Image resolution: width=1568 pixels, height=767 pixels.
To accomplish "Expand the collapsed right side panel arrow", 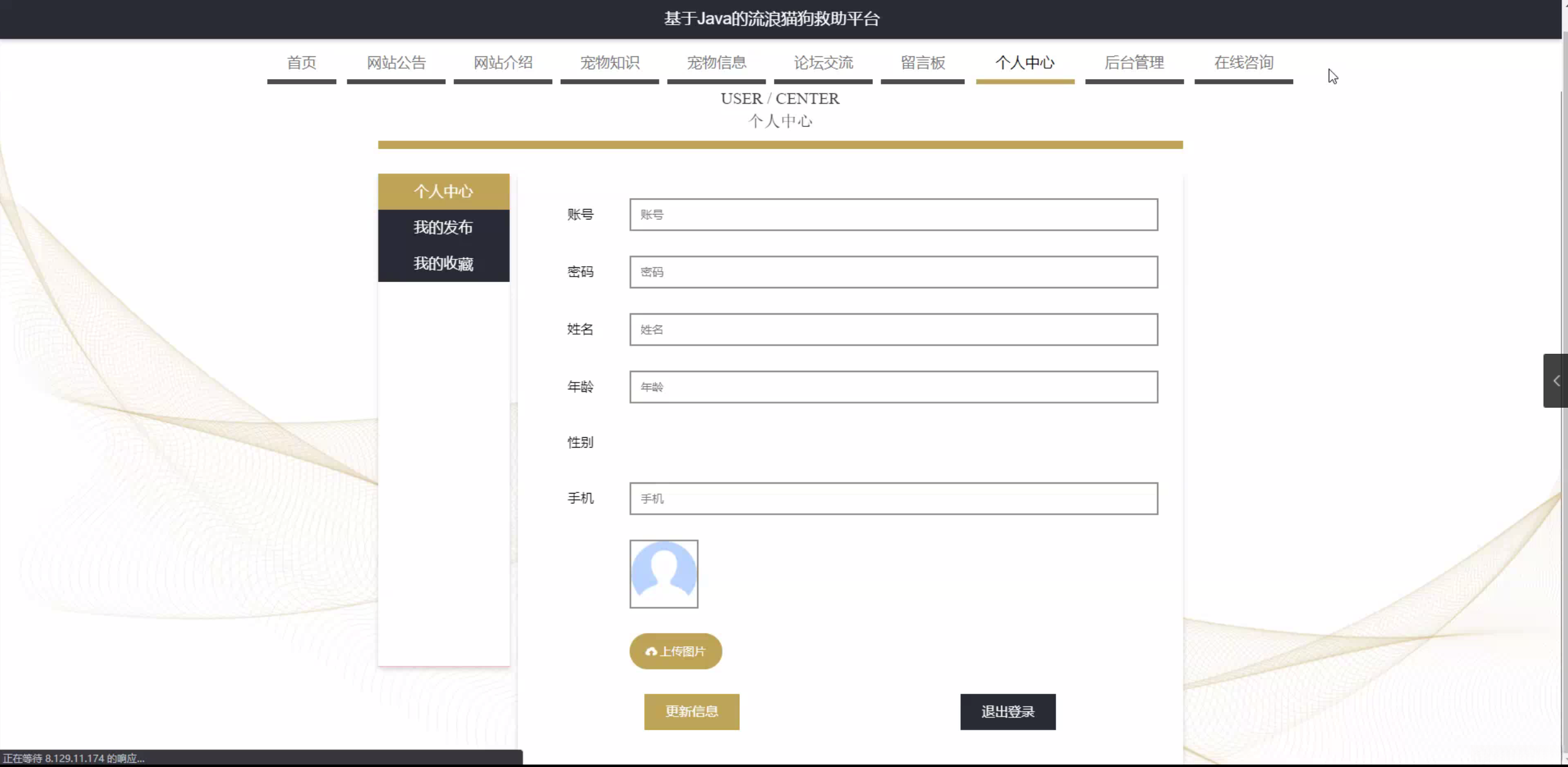I will pyautogui.click(x=1556, y=381).
